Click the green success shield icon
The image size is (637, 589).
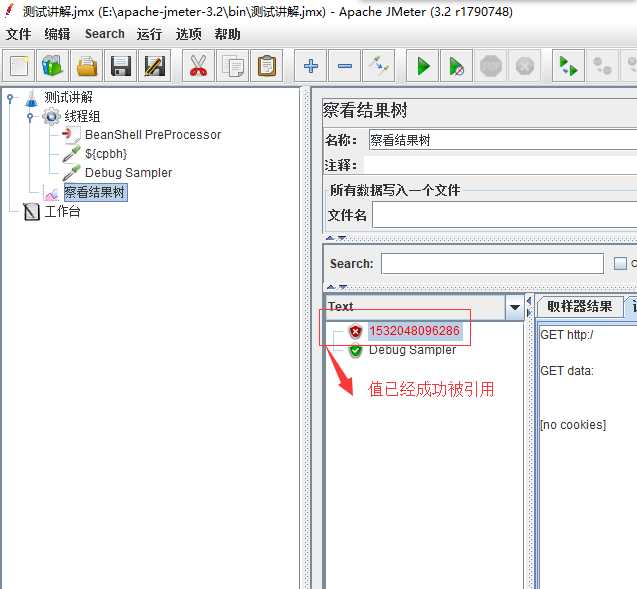[x=355, y=351]
